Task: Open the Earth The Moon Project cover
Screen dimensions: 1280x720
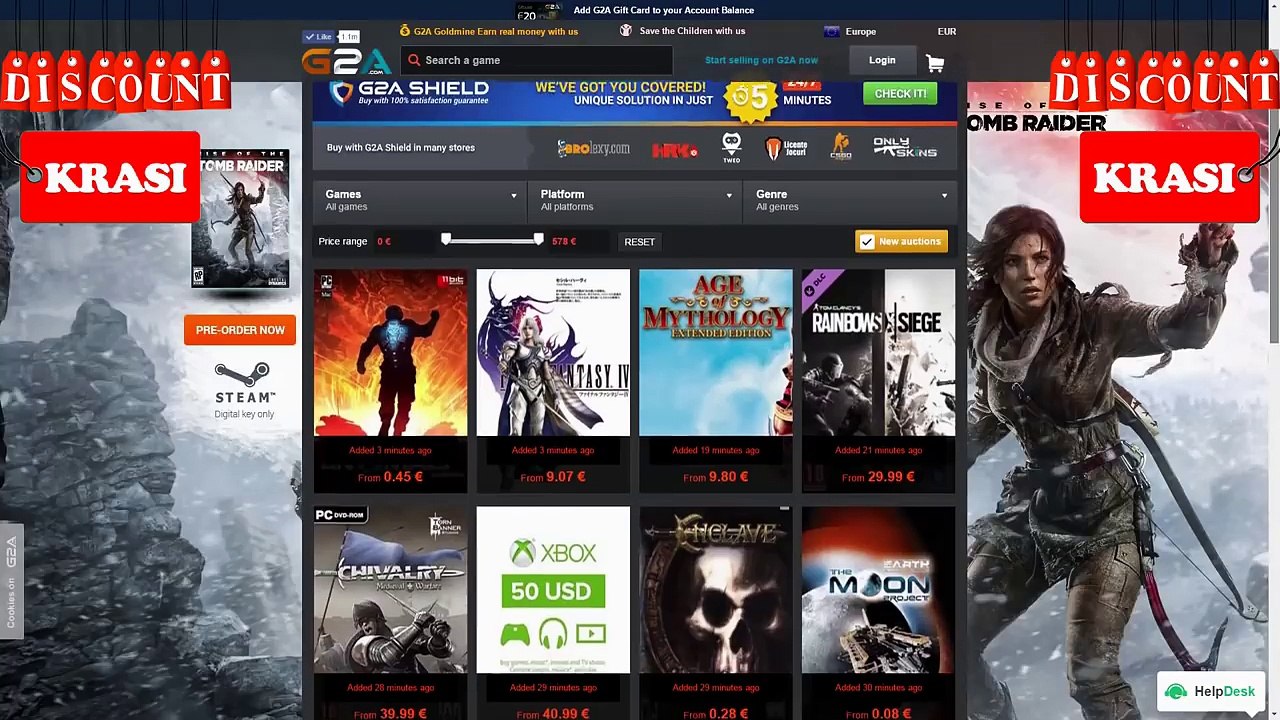Action: [878, 590]
